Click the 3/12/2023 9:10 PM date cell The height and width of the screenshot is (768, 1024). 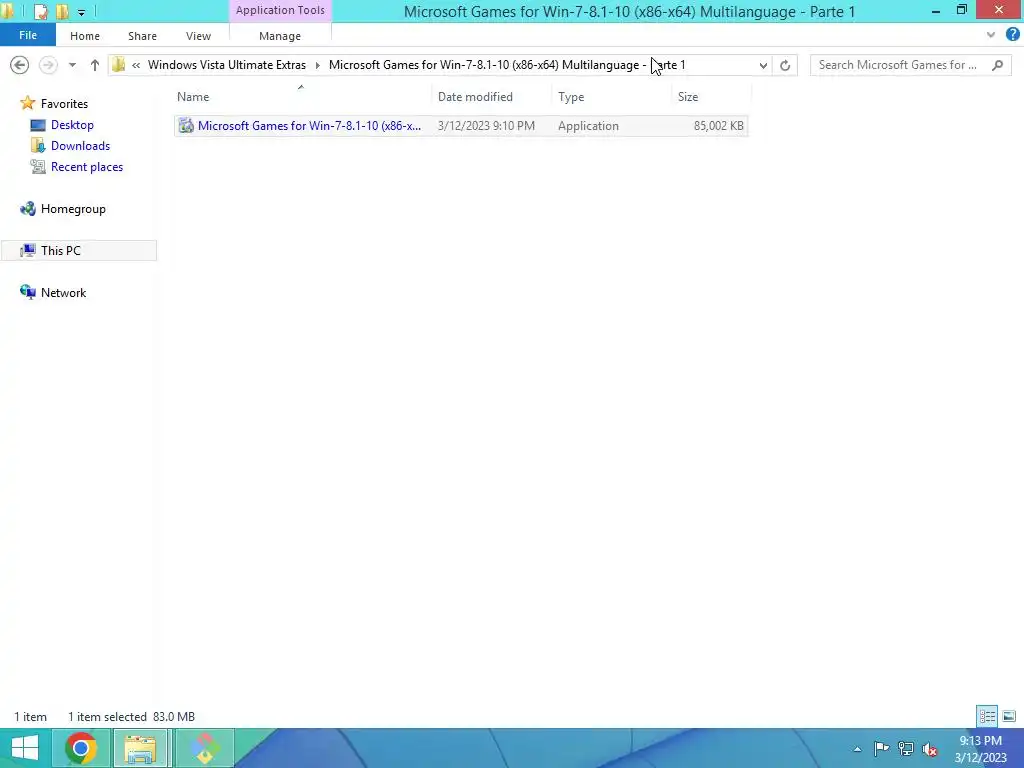click(486, 125)
